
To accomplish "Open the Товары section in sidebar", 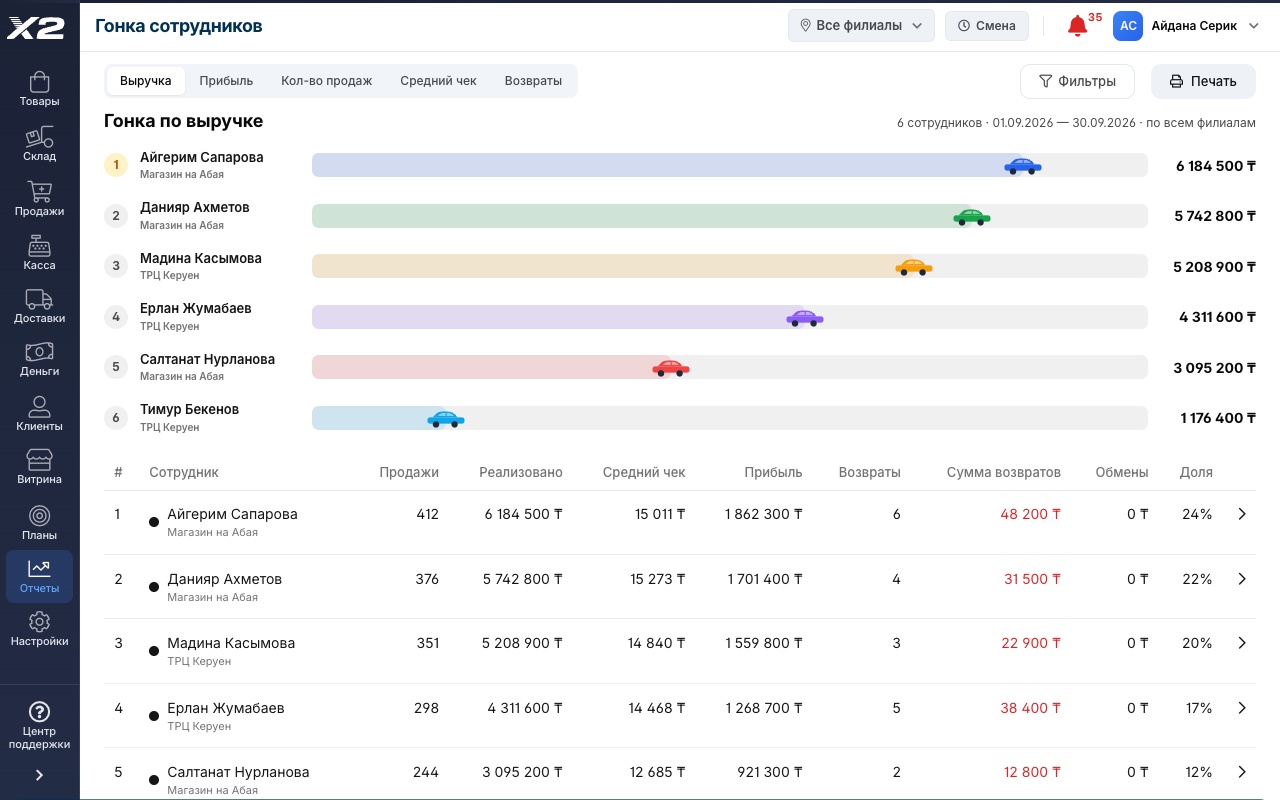I will [39, 89].
